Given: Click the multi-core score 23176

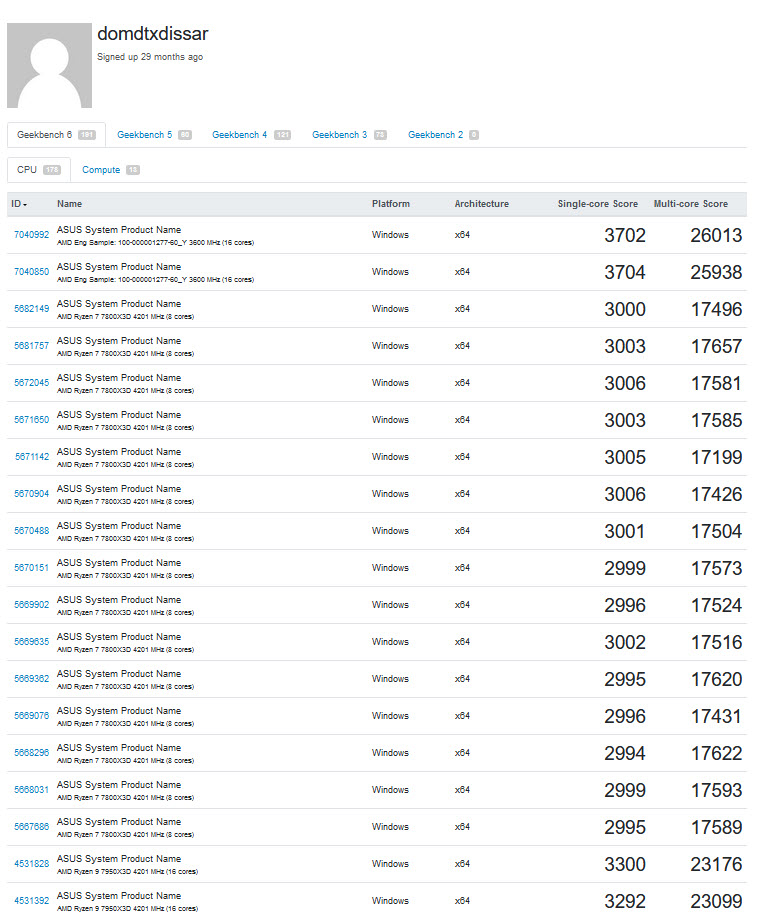Looking at the screenshot, I should point(716,864).
